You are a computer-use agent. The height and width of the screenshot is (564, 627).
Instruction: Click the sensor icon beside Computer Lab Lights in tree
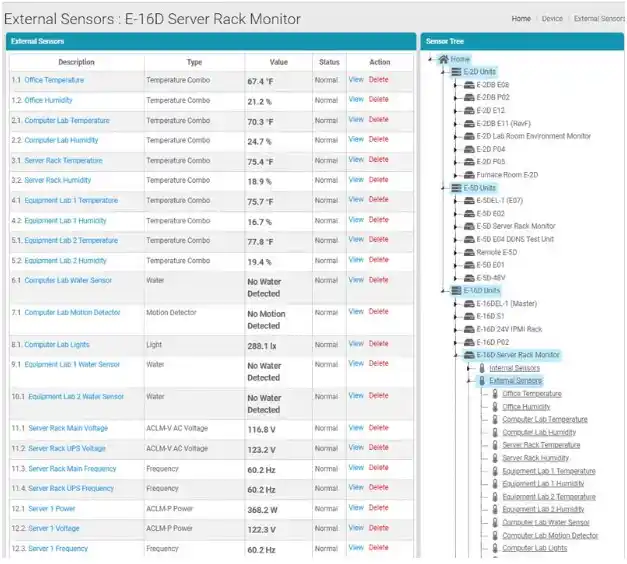coord(495,548)
